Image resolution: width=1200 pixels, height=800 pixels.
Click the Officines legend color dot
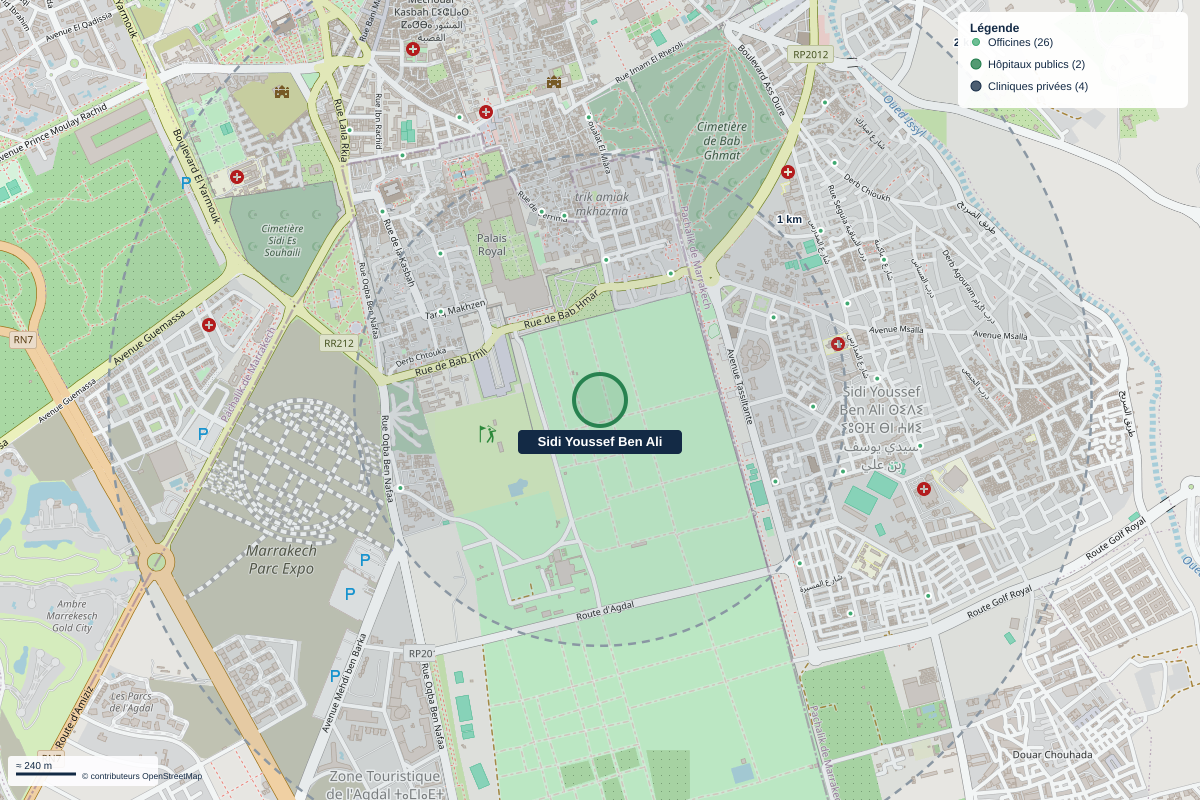976,42
